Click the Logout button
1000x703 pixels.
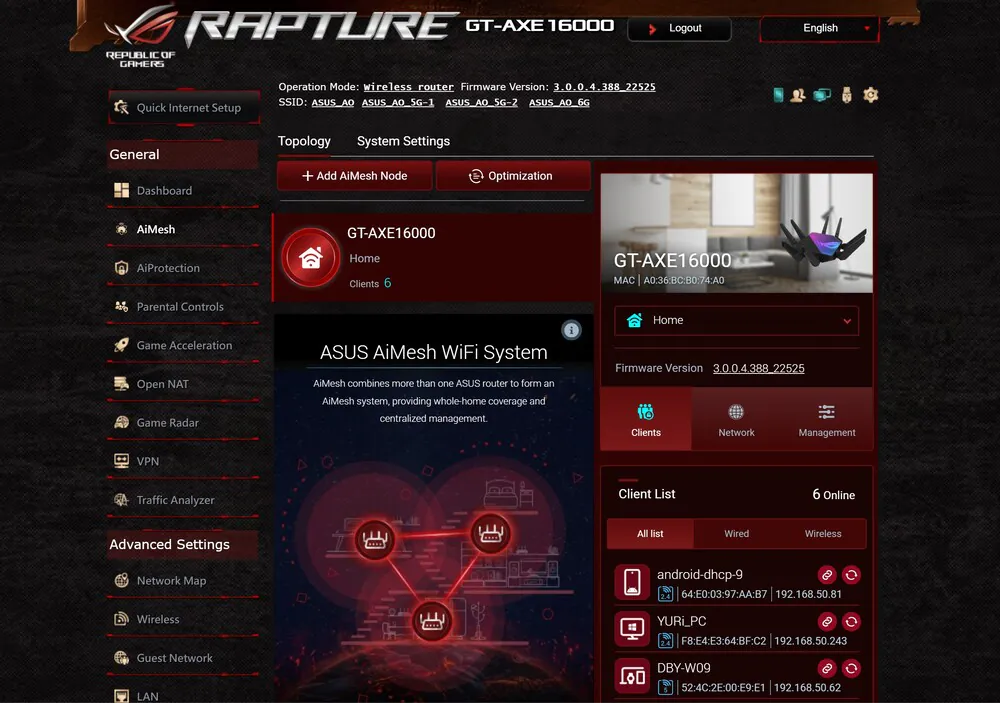pyautogui.click(x=679, y=28)
